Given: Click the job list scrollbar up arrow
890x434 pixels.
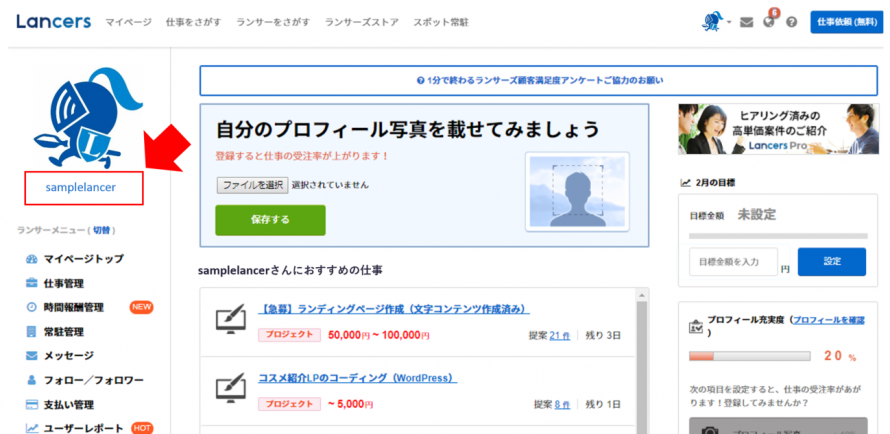Looking at the screenshot, I should pos(642,295).
